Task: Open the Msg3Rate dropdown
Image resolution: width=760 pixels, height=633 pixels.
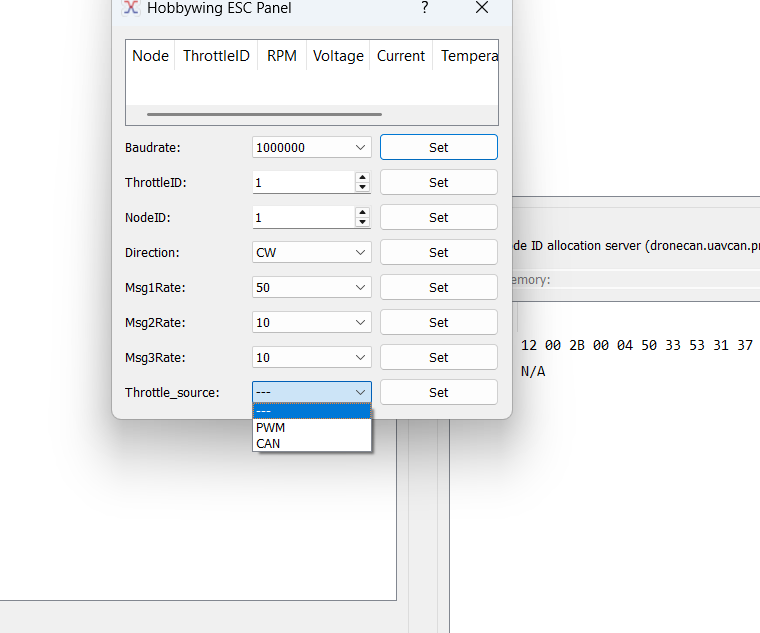Action: (x=312, y=357)
